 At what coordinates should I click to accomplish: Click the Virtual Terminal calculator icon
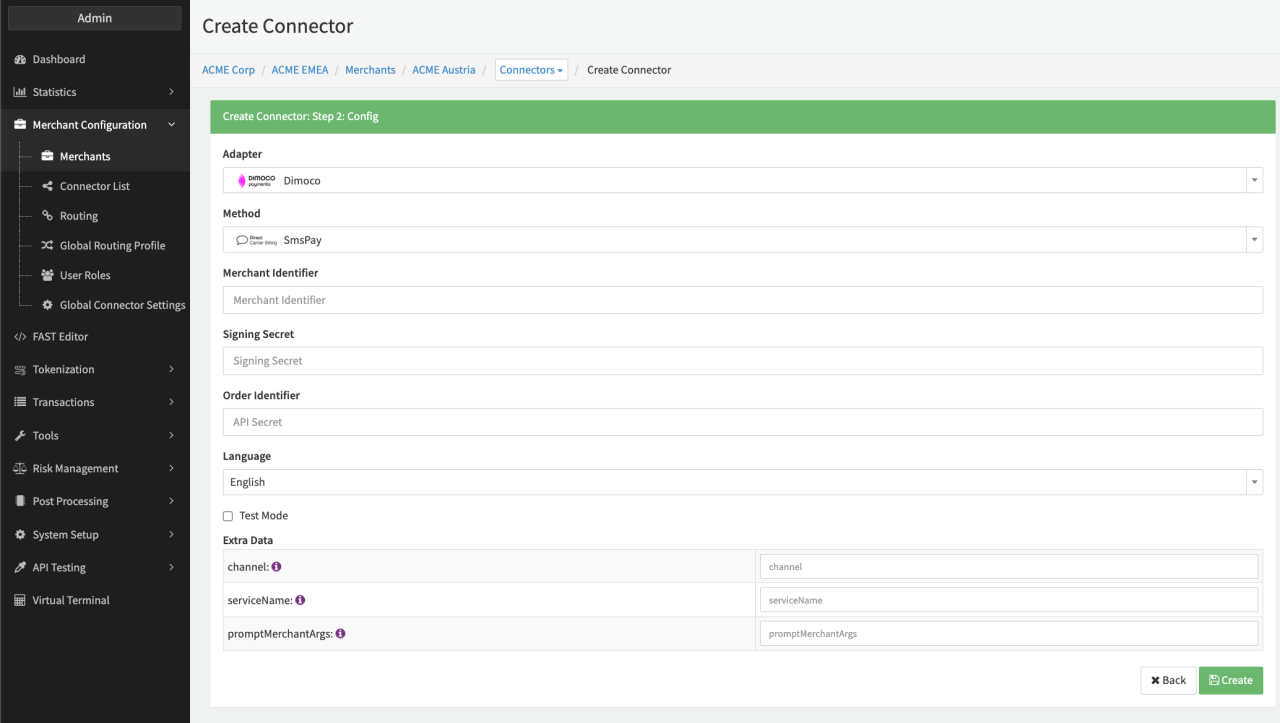[20, 600]
